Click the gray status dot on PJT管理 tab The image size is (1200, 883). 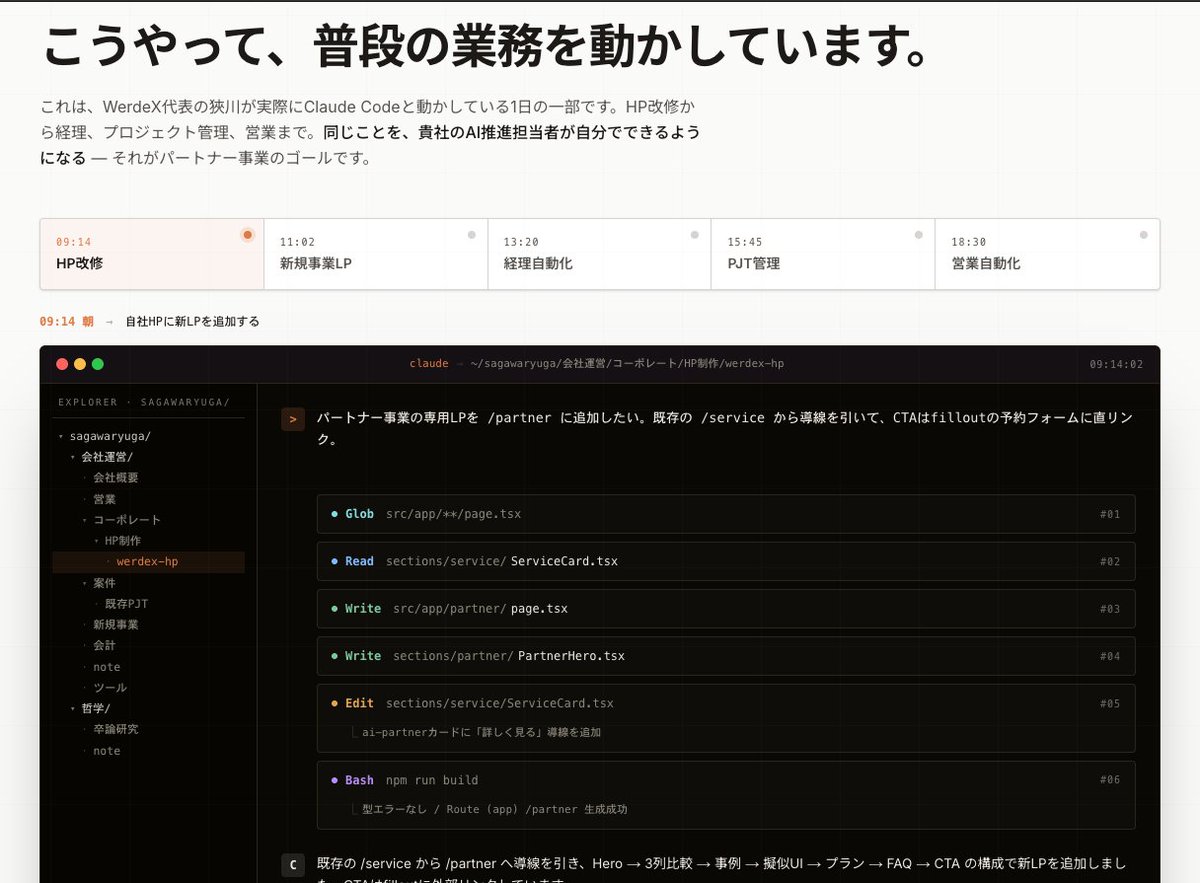pos(919,235)
